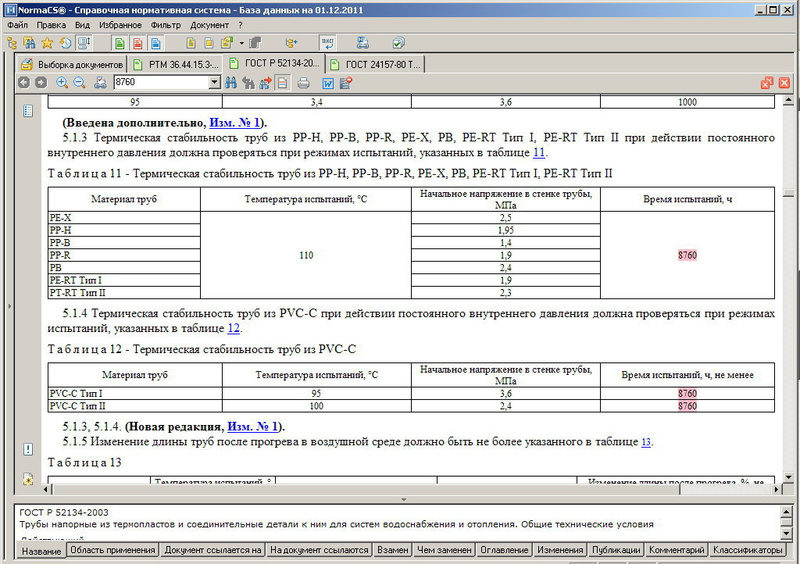Export document using the Word icon

click(326, 83)
